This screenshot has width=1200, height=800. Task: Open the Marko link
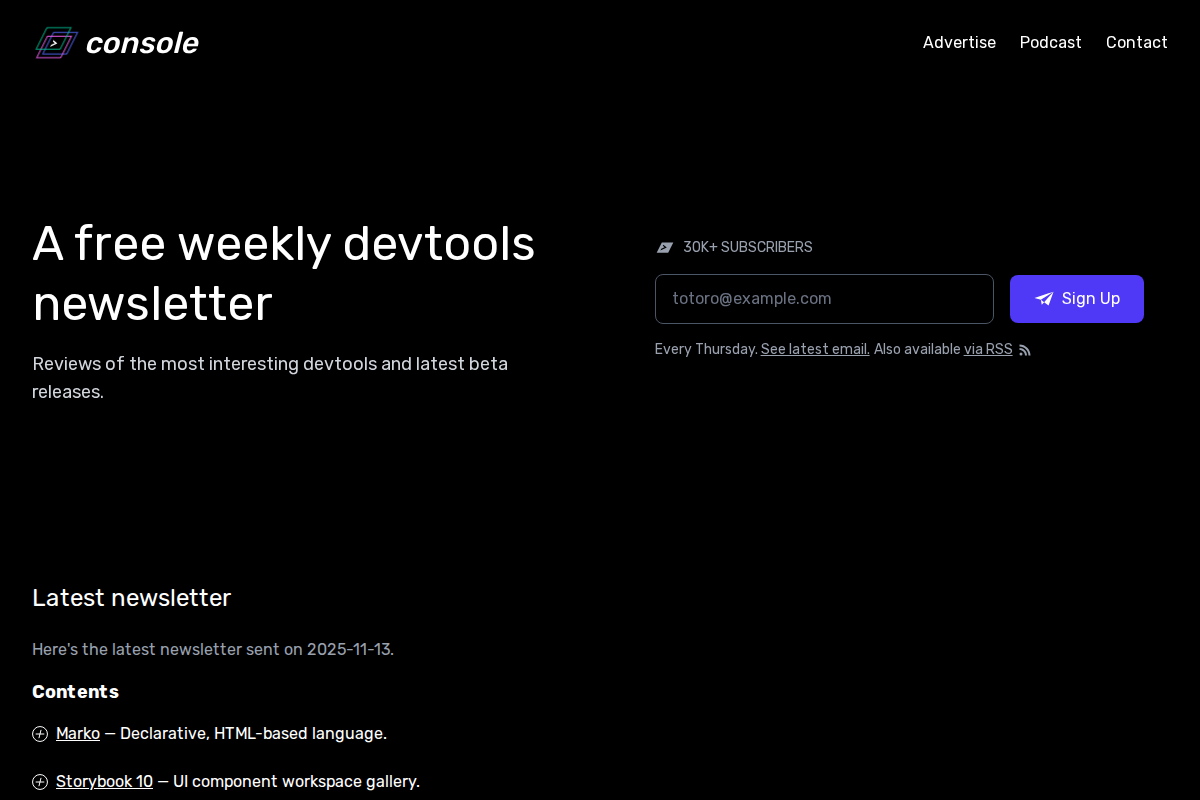pyautogui.click(x=78, y=733)
